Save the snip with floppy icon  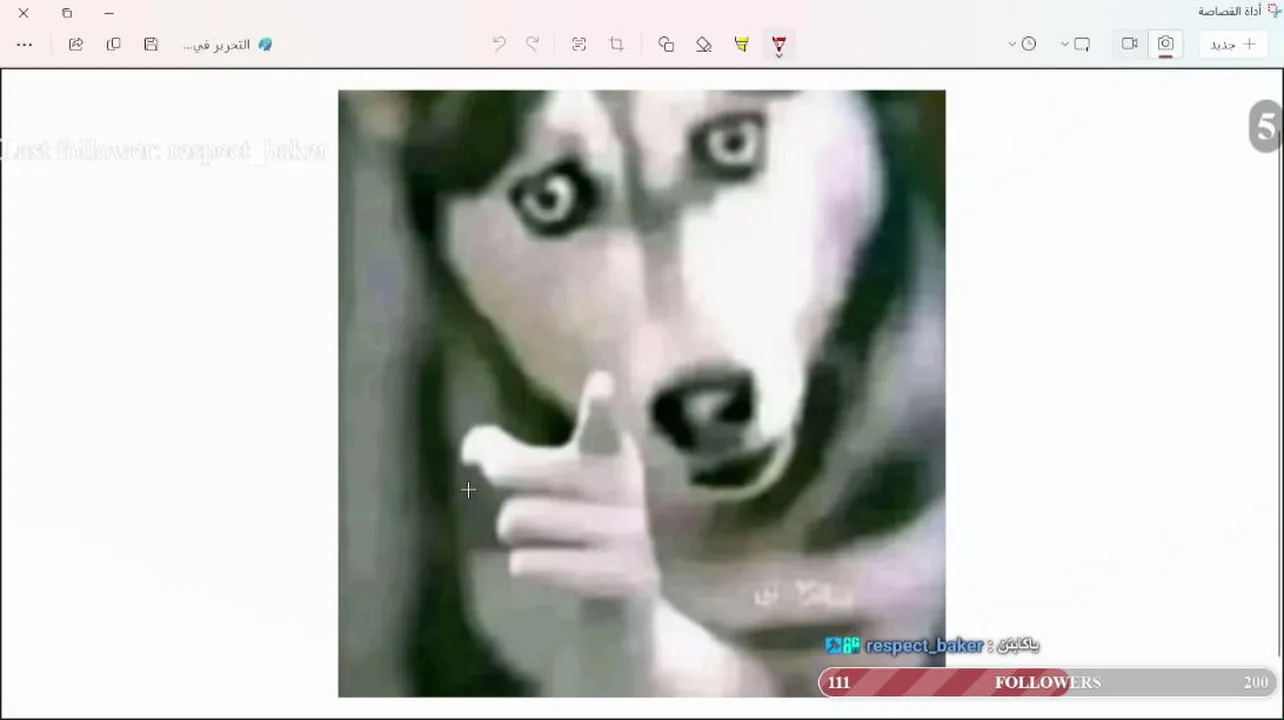click(x=151, y=44)
